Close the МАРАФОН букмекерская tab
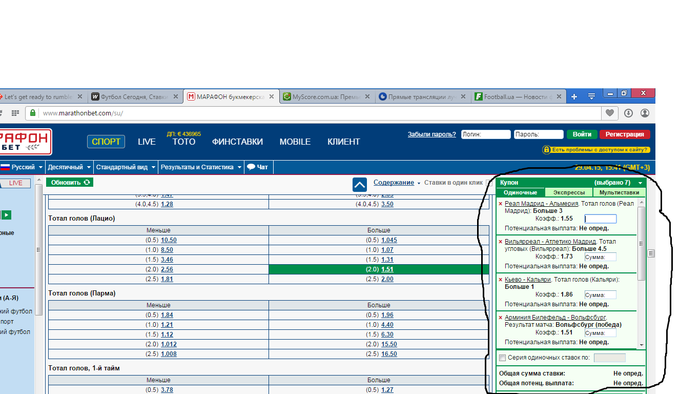This screenshot has width=700, height=394. 271,96
